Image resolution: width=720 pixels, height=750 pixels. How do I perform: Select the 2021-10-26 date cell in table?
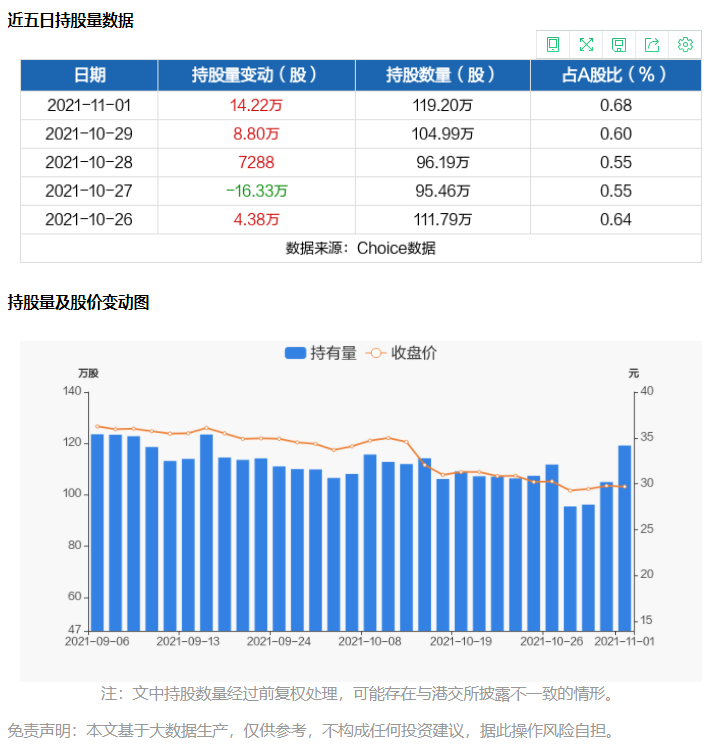(x=89, y=220)
